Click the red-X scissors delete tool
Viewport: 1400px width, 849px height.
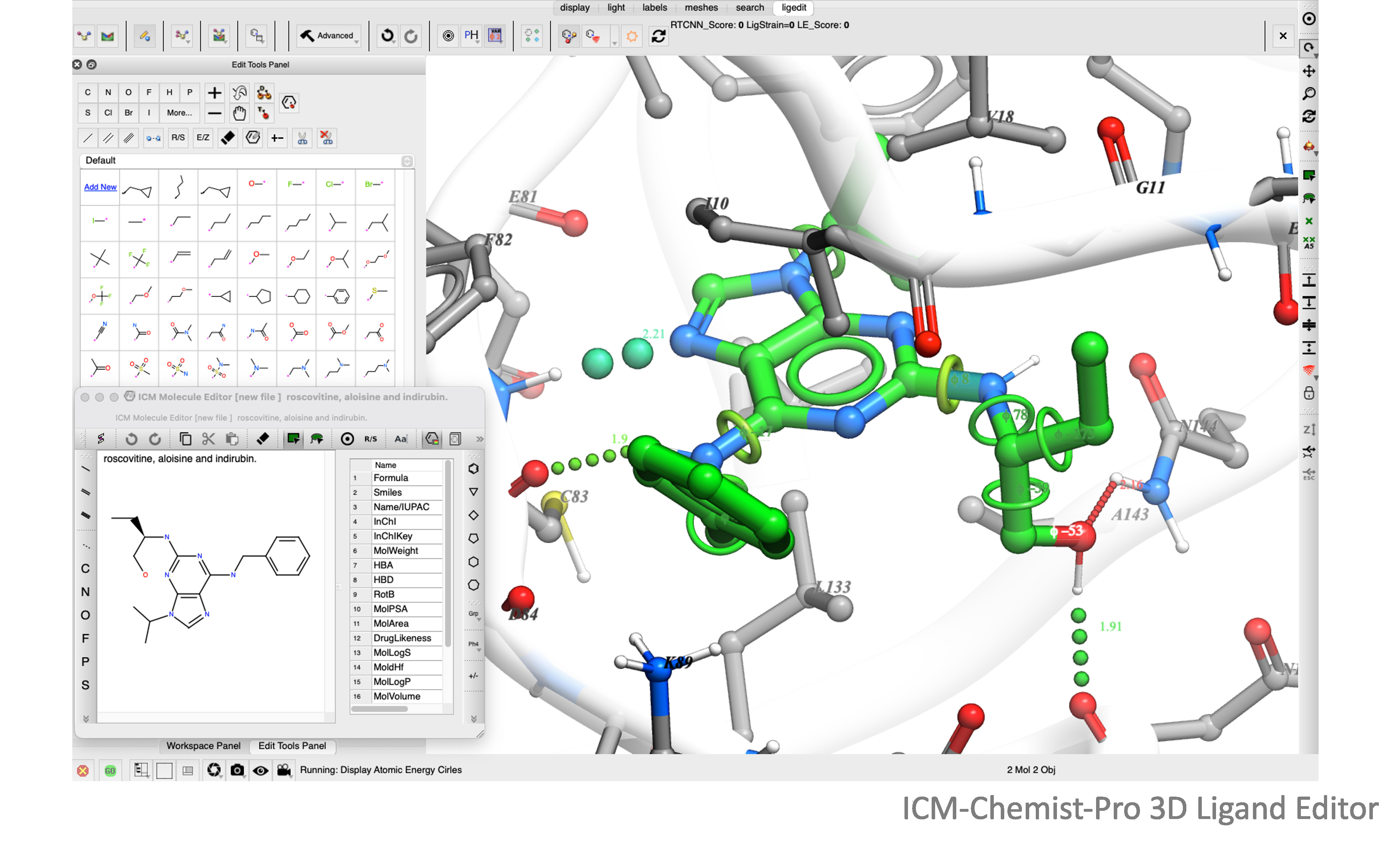tap(327, 138)
